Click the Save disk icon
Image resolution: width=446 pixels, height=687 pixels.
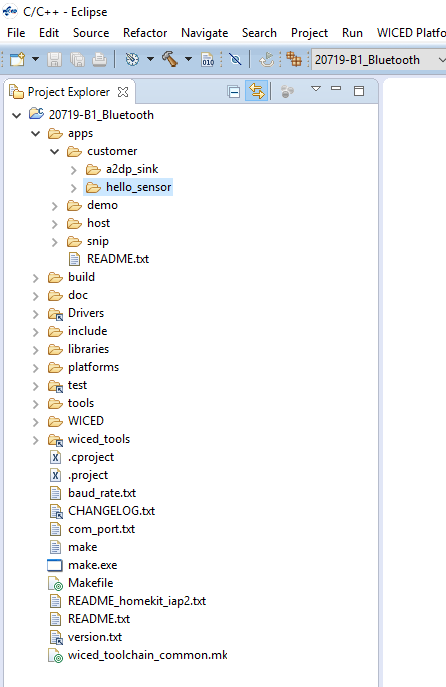54,60
